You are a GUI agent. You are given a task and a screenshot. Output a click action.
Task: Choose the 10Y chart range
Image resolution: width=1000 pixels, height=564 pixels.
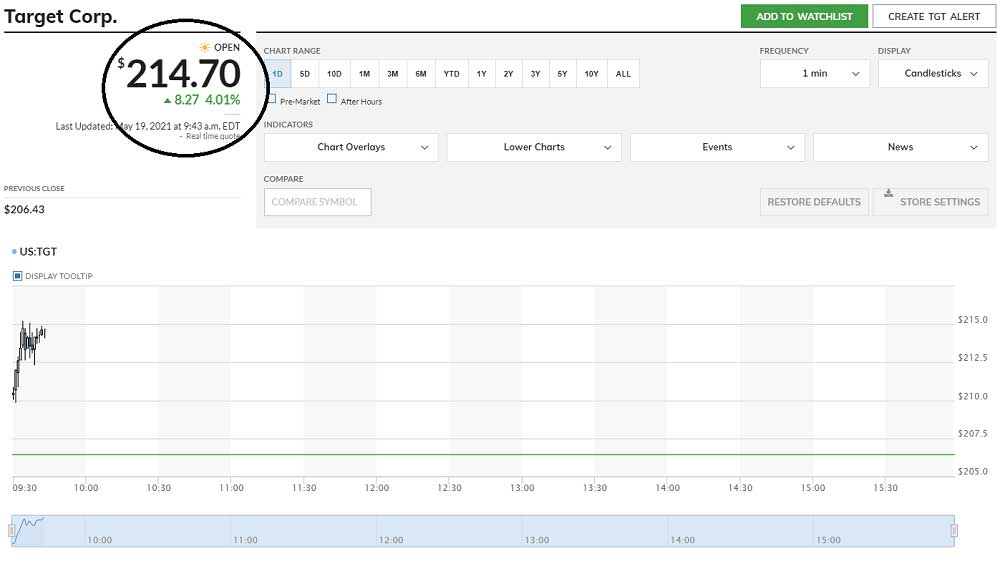coord(592,74)
